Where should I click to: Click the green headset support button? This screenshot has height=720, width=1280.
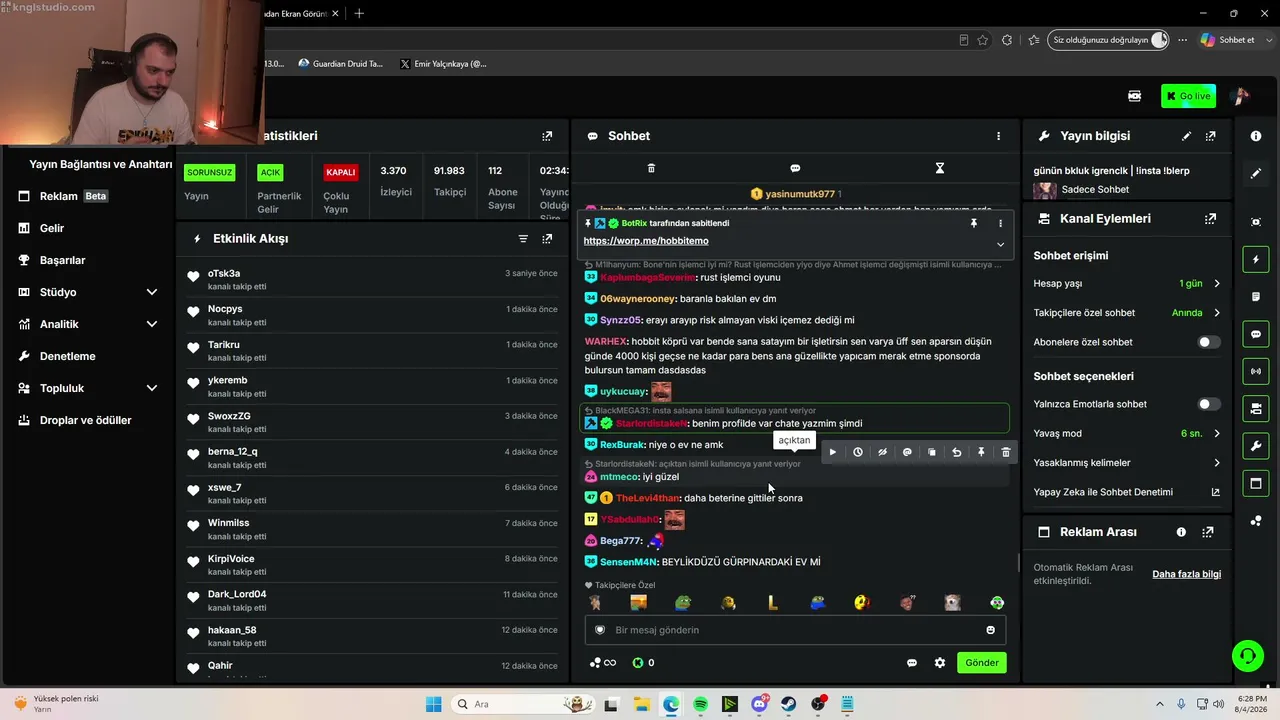pos(1247,656)
